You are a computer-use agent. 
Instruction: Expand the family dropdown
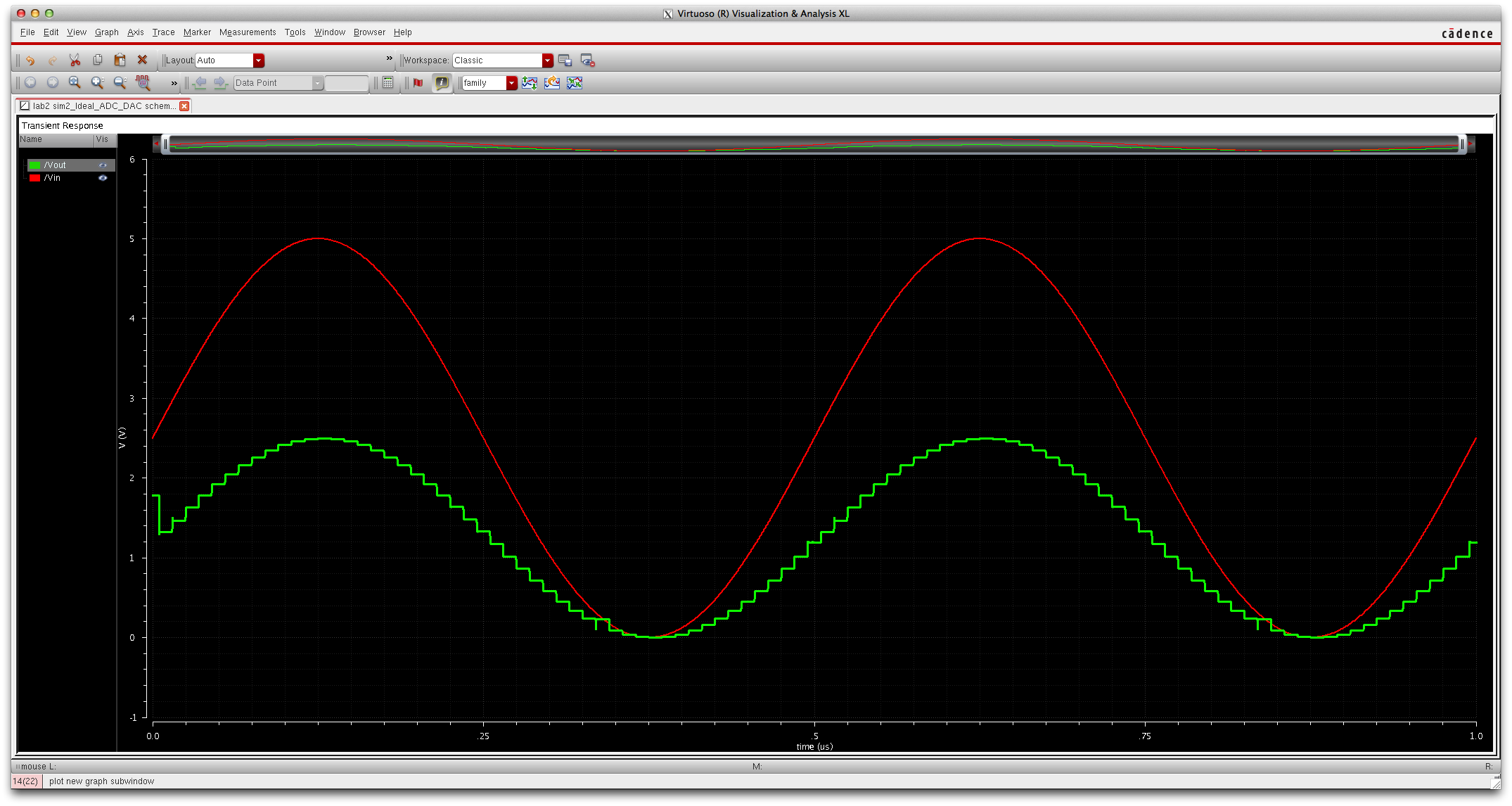511,83
